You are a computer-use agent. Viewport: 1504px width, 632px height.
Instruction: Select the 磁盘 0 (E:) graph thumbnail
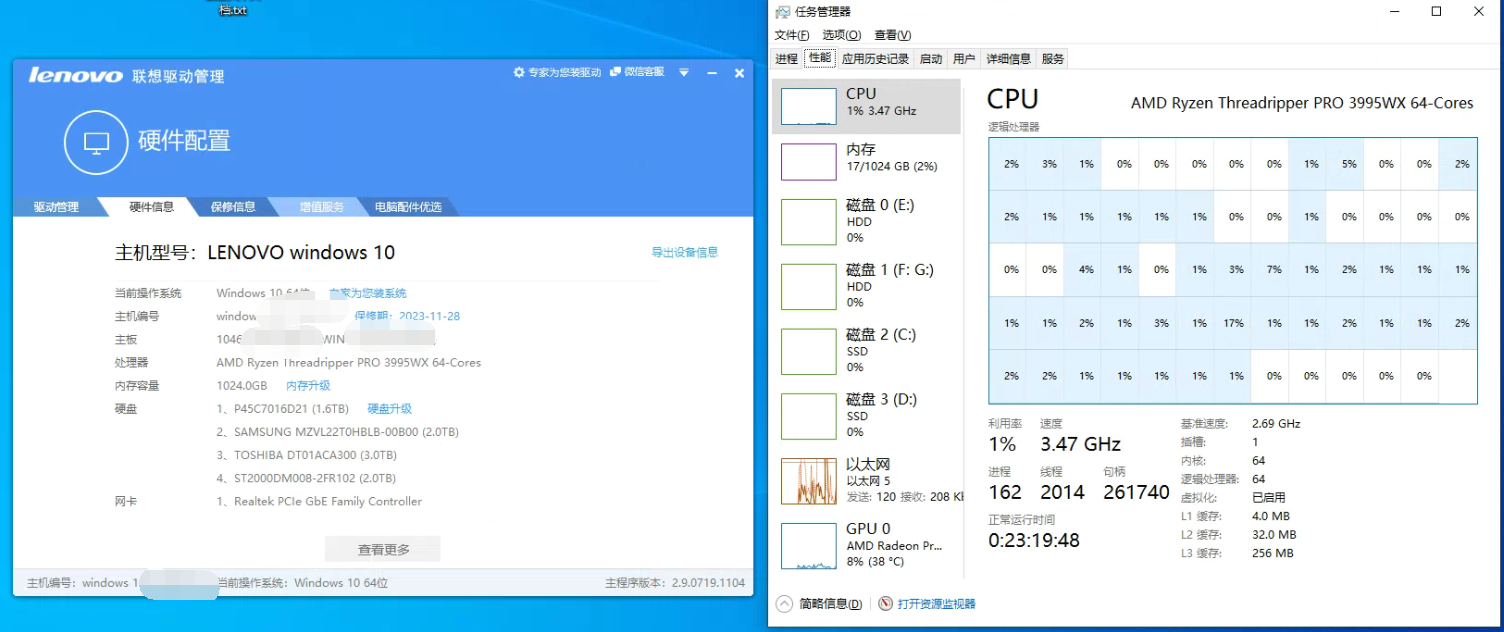click(x=808, y=222)
